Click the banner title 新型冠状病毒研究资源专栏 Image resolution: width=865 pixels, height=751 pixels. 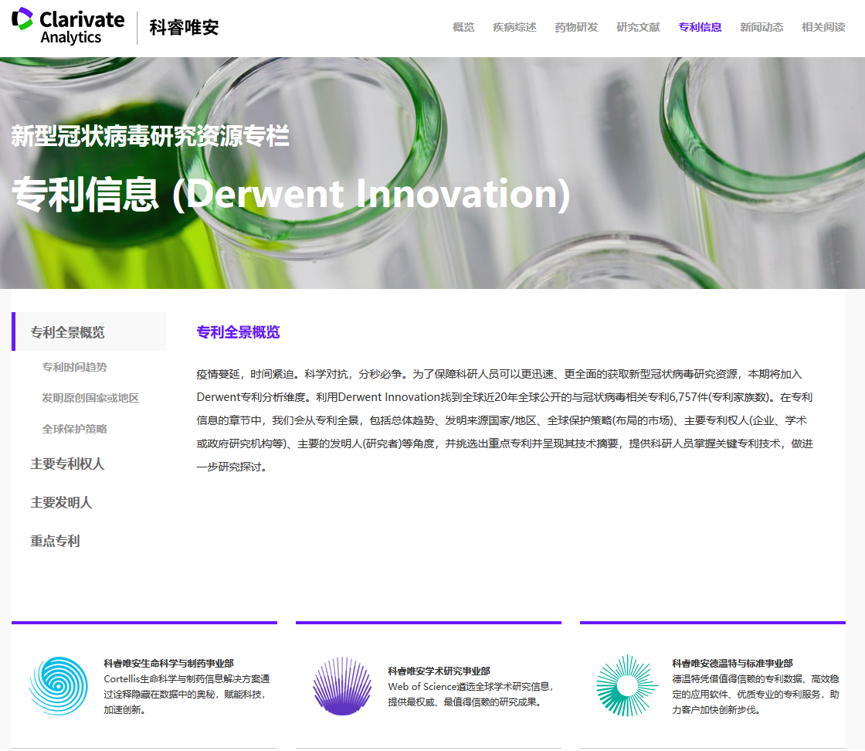pos(150,136)
